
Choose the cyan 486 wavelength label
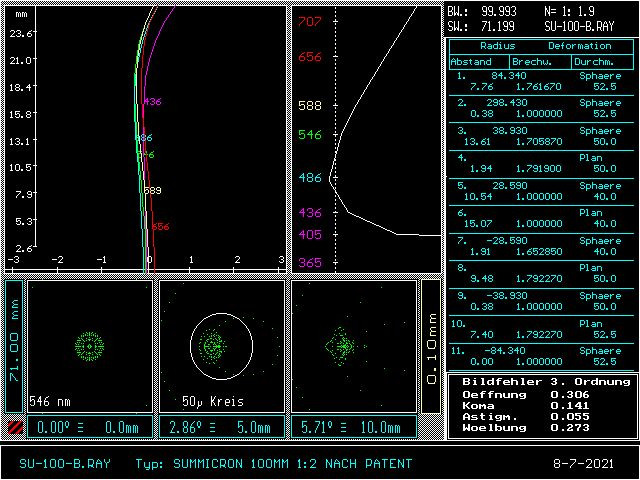tap(310, 178)
